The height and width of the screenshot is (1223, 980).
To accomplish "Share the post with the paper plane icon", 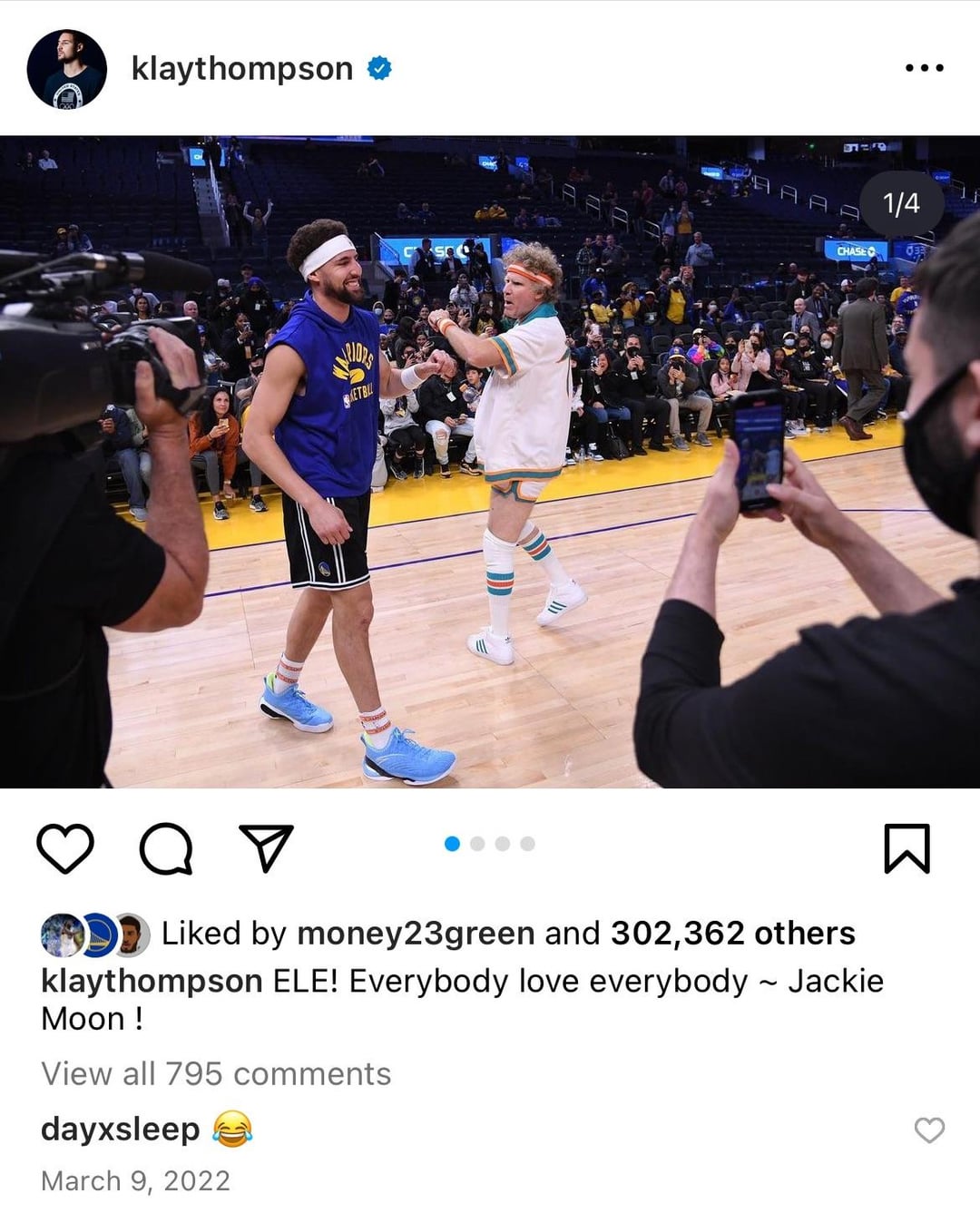I will pyautogui.click(x=266, y=847).
